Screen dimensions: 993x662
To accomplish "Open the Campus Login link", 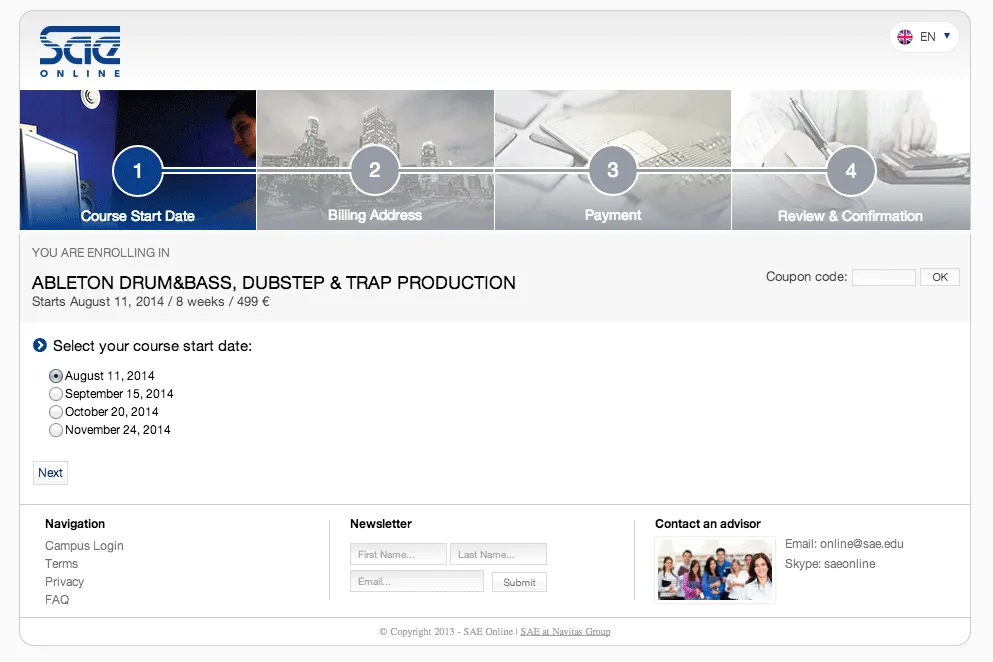I will click(x=84, y=545).
